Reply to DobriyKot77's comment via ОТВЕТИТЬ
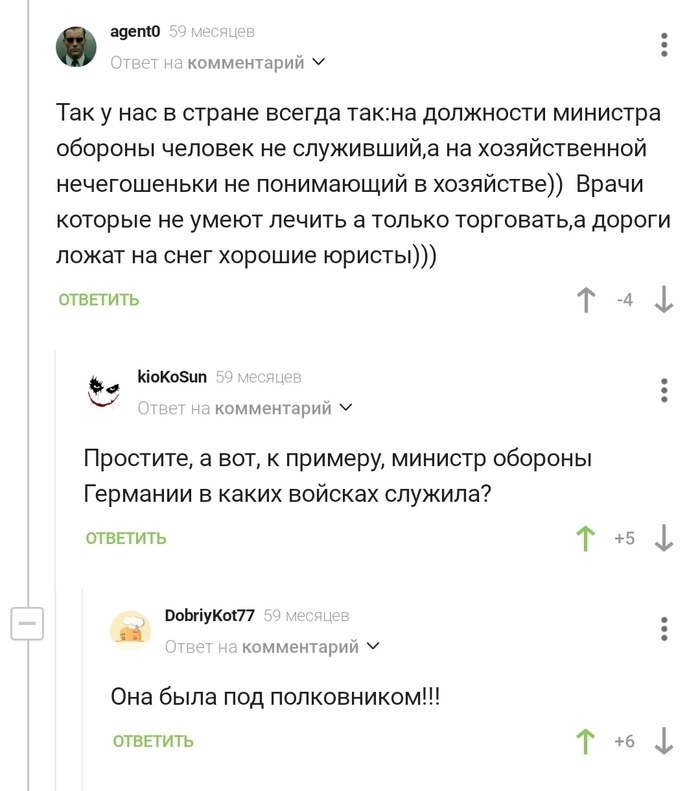This screenshot has width=700, height=791. 153,741
